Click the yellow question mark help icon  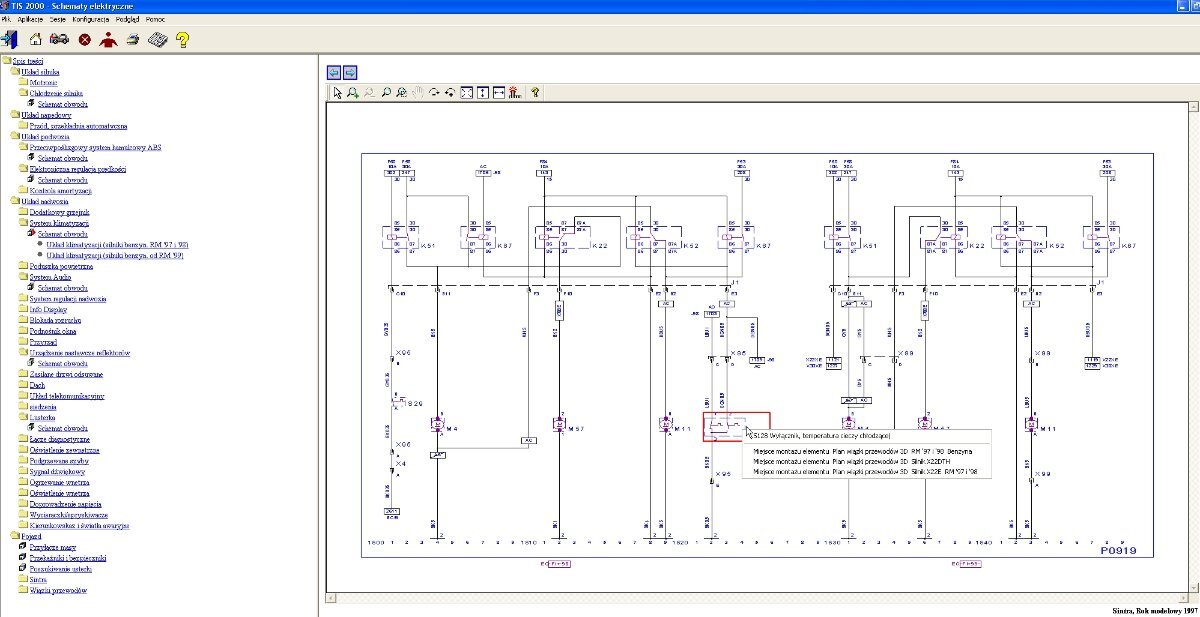tap(182, 40)
